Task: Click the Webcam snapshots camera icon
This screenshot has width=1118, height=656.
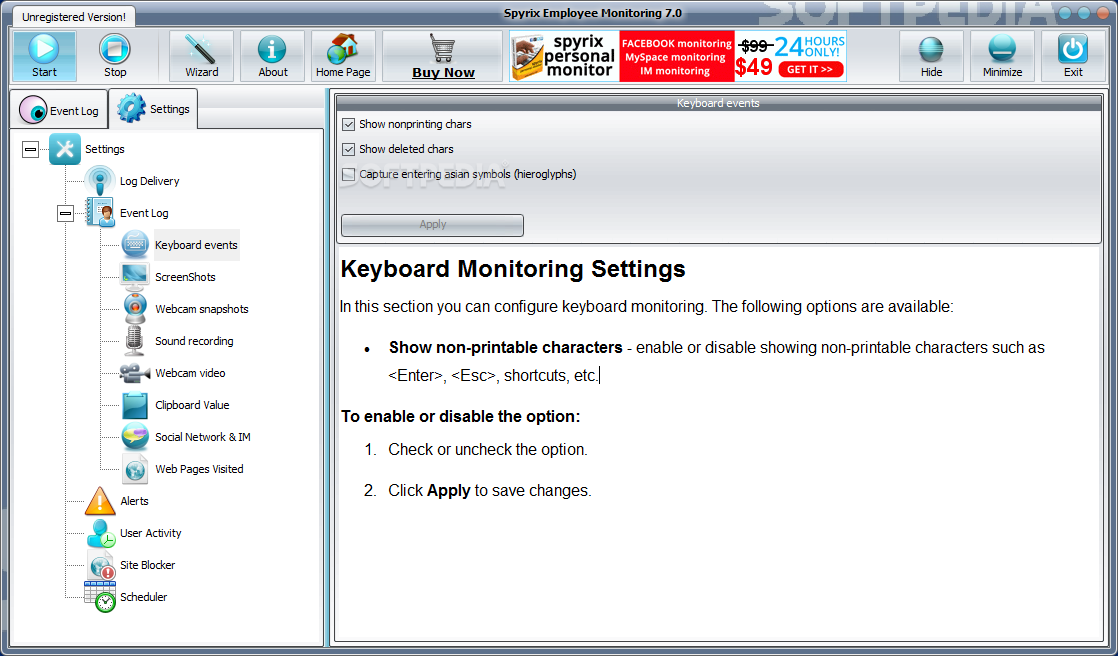Action: [135, 309]
